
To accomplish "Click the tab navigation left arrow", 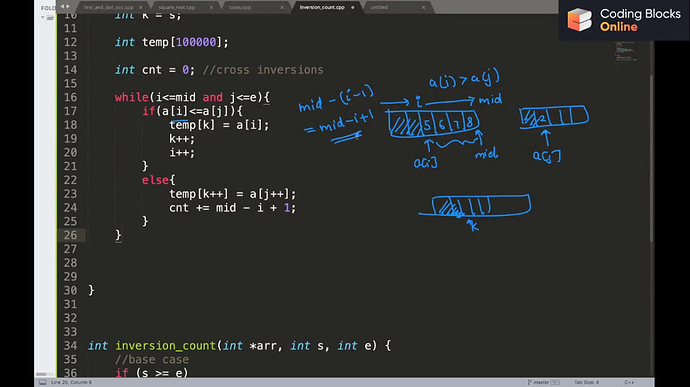I will pos(62,7).
